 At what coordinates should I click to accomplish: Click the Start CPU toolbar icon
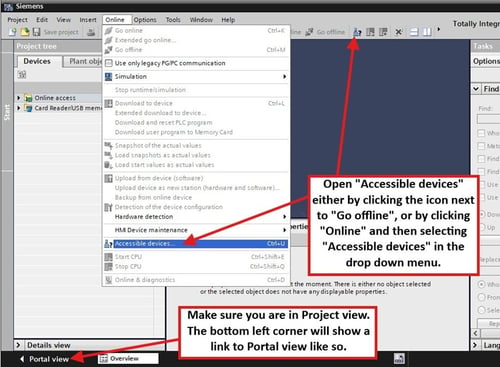(x=370, y=32)
